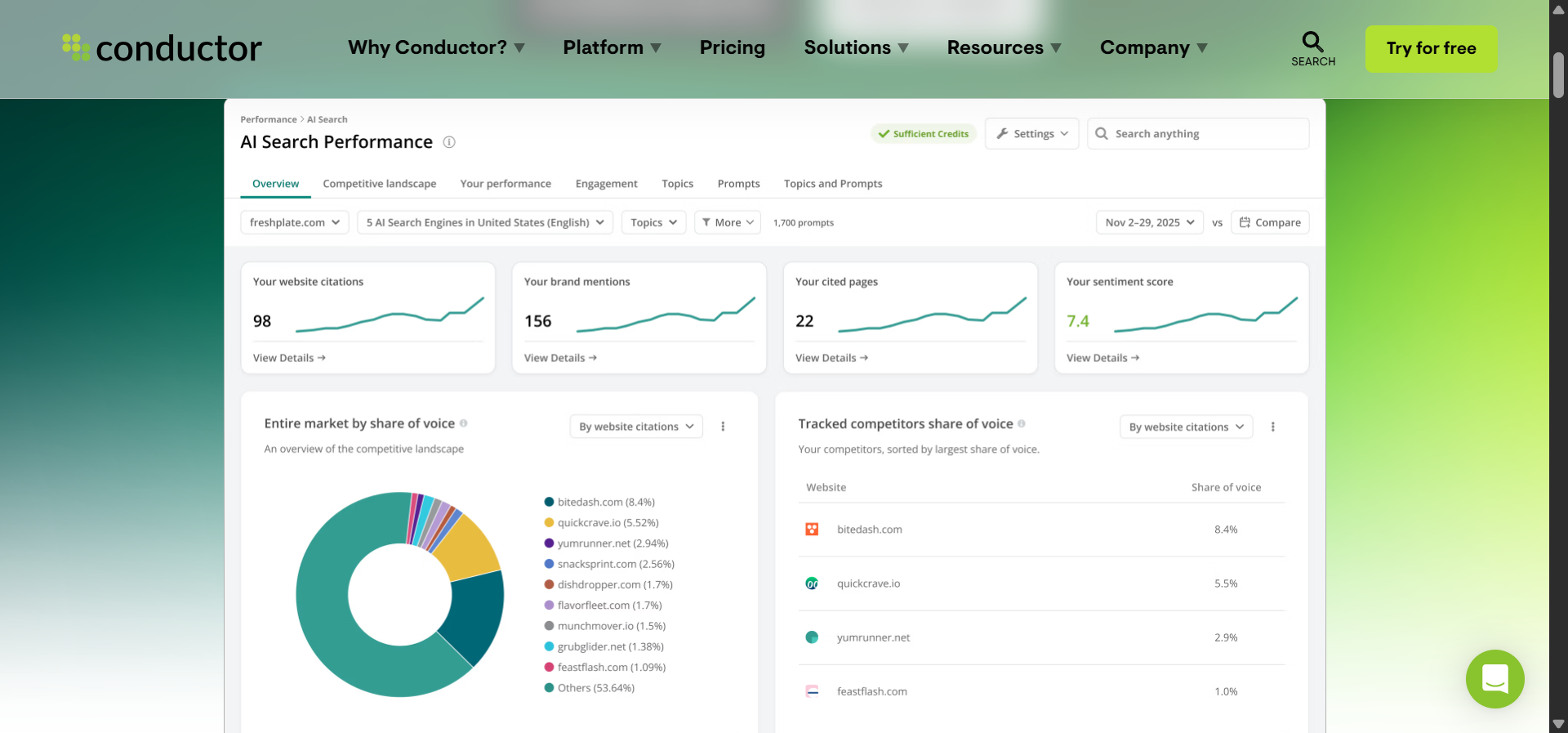Image resolution: width=1568 pixels, height=733 pixels.
Task: Open the chat widget bubble
Action: coord(1494,678)
